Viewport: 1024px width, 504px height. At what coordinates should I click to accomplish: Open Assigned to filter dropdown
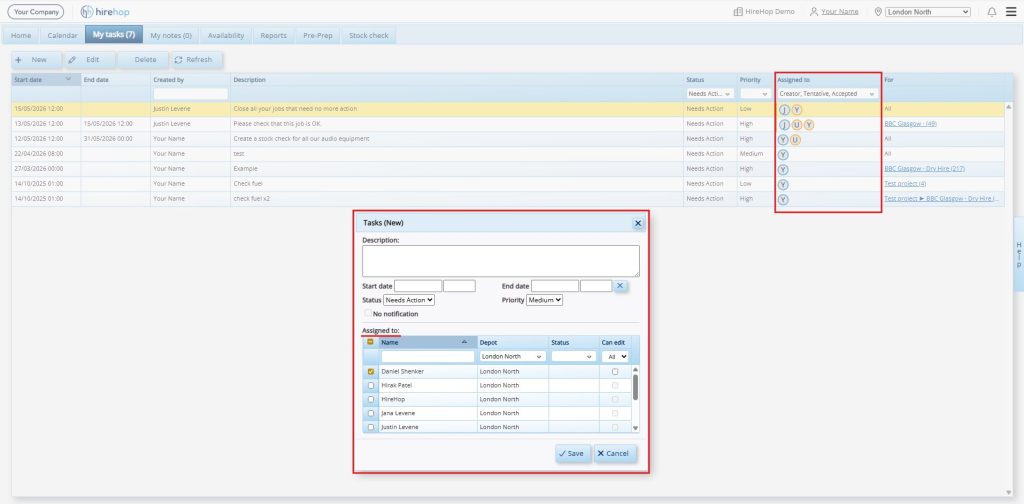[x=828, y=94]
